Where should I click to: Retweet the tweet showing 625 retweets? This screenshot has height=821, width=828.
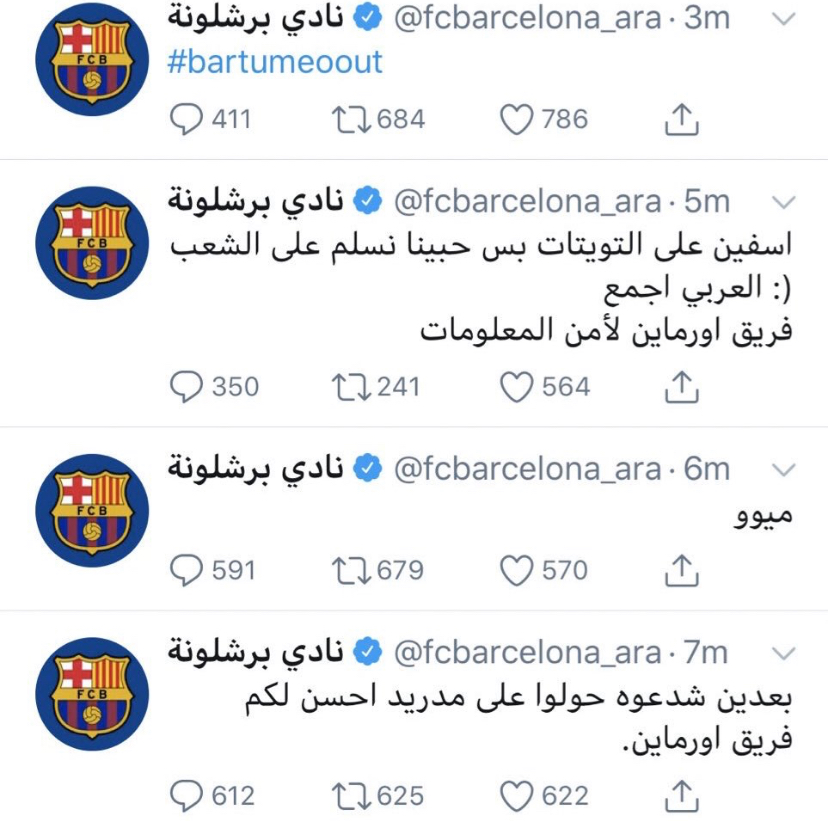pyautogui.click(x=351, y=796)
